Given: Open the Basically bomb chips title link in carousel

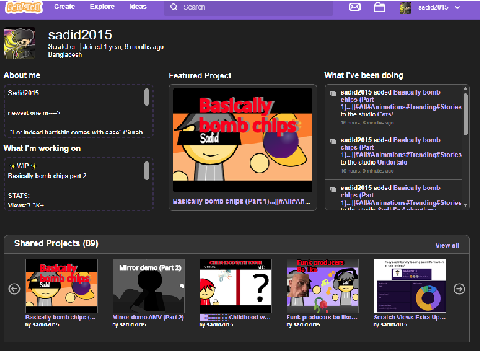Looking at the screenshot, I should (x=60, y=317).
